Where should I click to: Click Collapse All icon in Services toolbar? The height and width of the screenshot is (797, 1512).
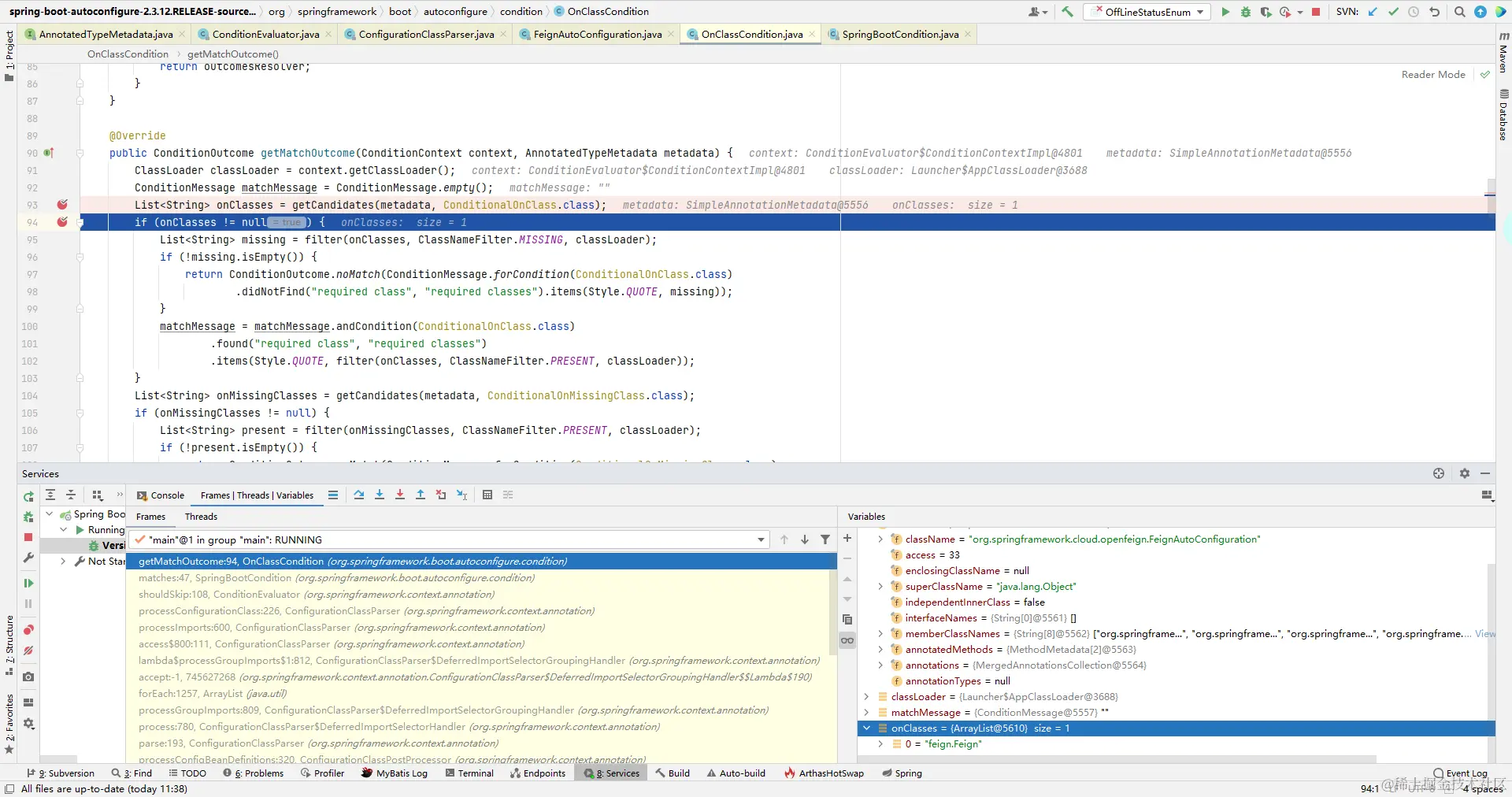tap(71, 495)
